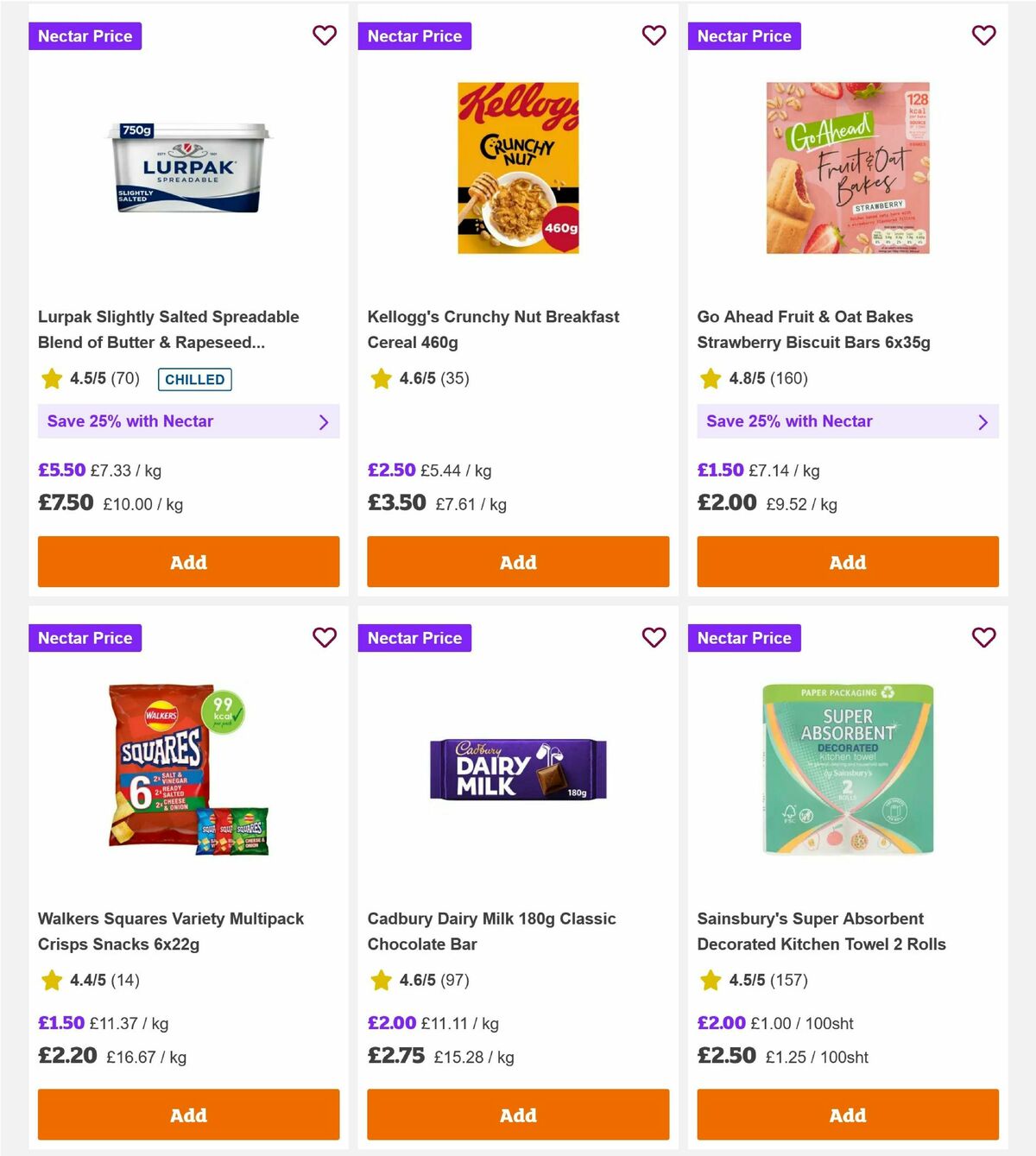Open the Walkers Squares Variety product title
This screenshot has height=1156, width=1036.
[x=170, y=931]
